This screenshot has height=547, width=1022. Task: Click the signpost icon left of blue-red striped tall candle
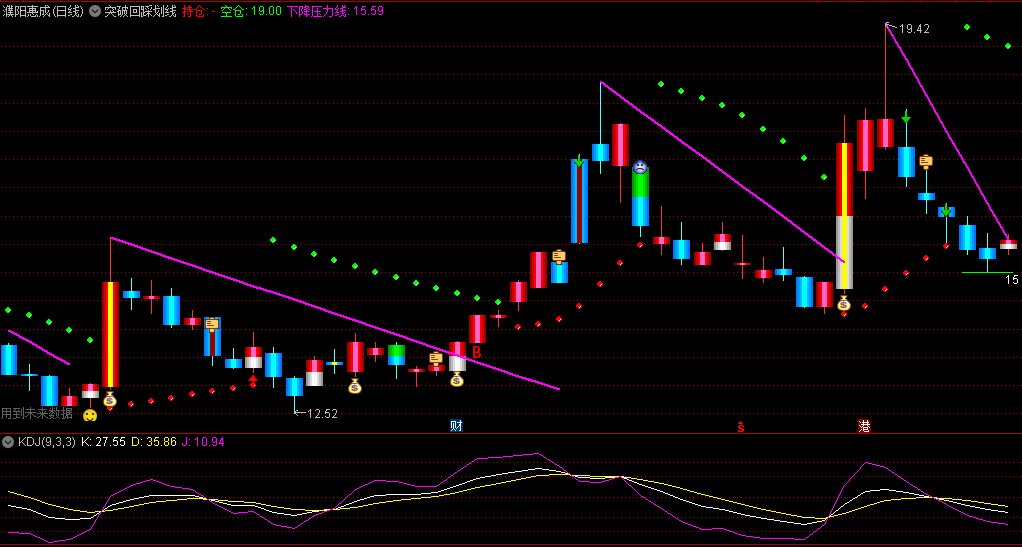[x=559, y=257]
